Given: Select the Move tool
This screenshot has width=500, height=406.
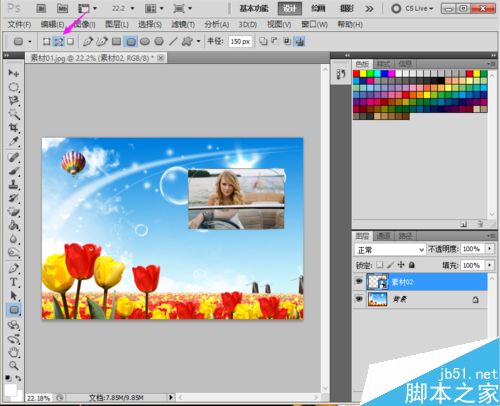Looking at the screenshot, I should point(14,73).
